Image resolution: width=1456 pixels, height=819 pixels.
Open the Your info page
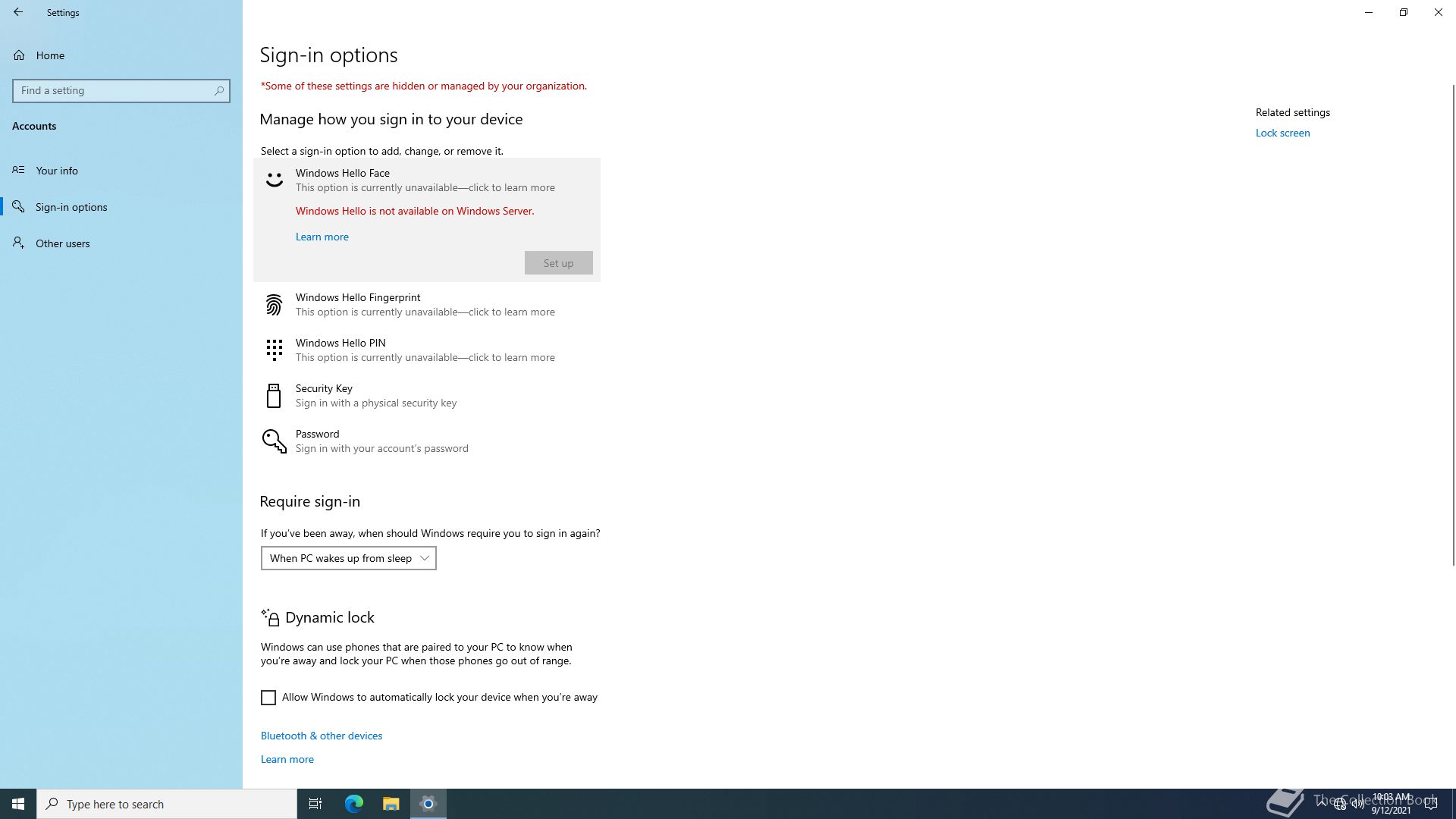pyautogui.click(x=121, y=171)
